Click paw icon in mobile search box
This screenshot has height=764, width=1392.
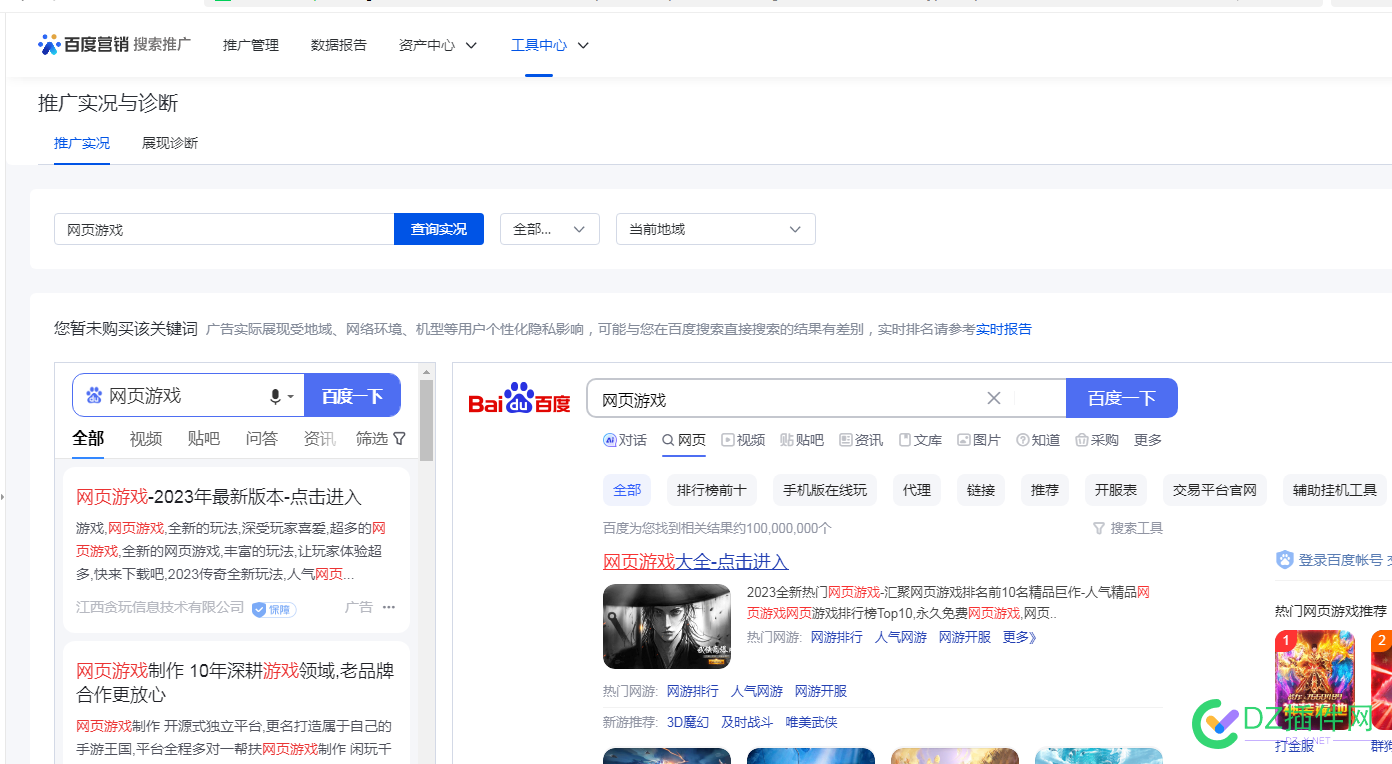[94, 396]
